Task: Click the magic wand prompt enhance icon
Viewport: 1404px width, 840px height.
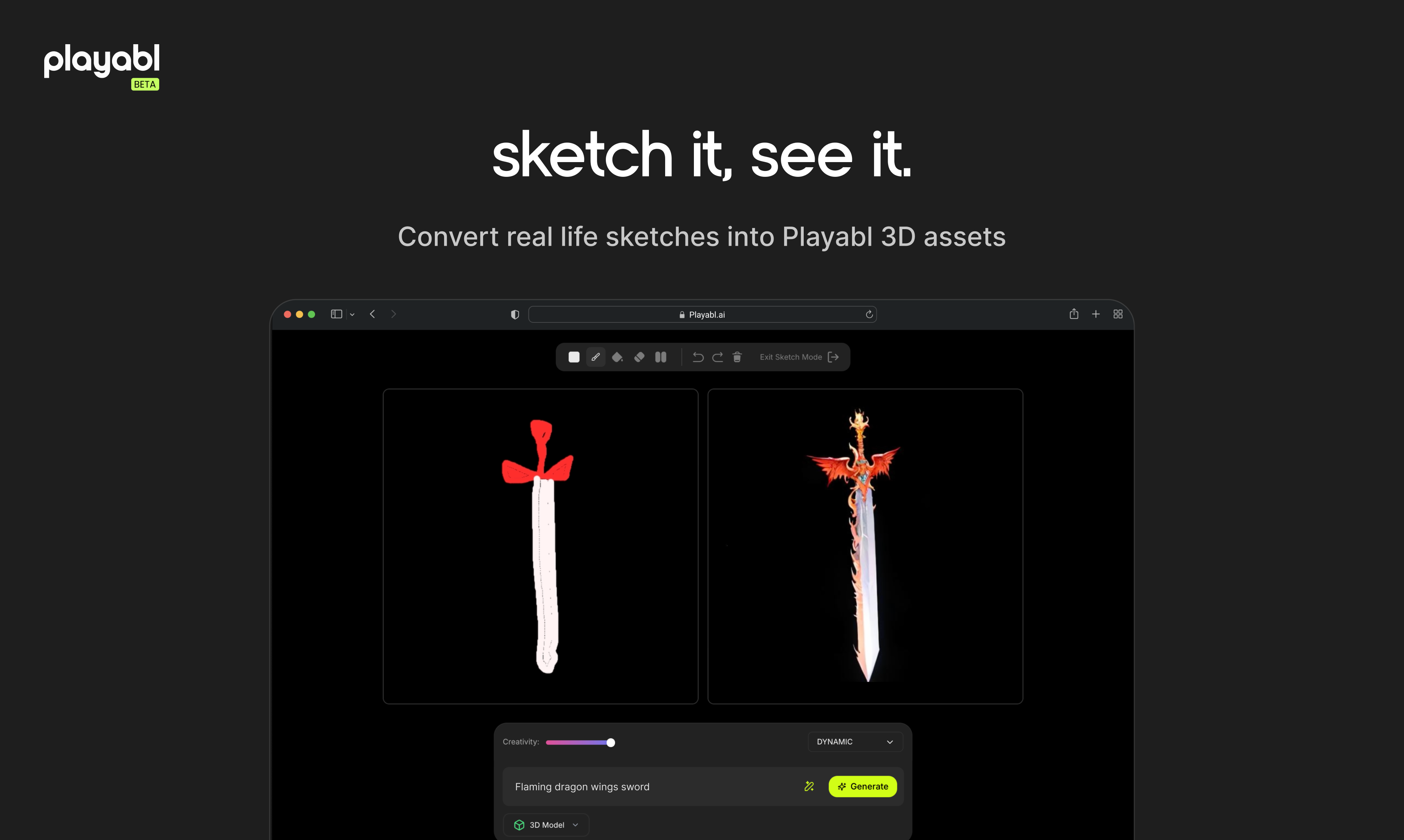Action: [x=809, y=786]
